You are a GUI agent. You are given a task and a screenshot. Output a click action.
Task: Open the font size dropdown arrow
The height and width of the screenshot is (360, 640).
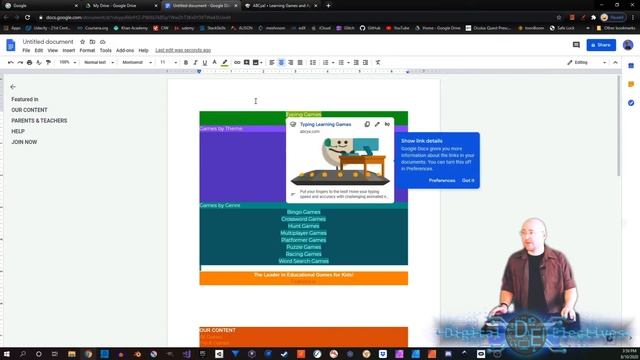(176, 62)
